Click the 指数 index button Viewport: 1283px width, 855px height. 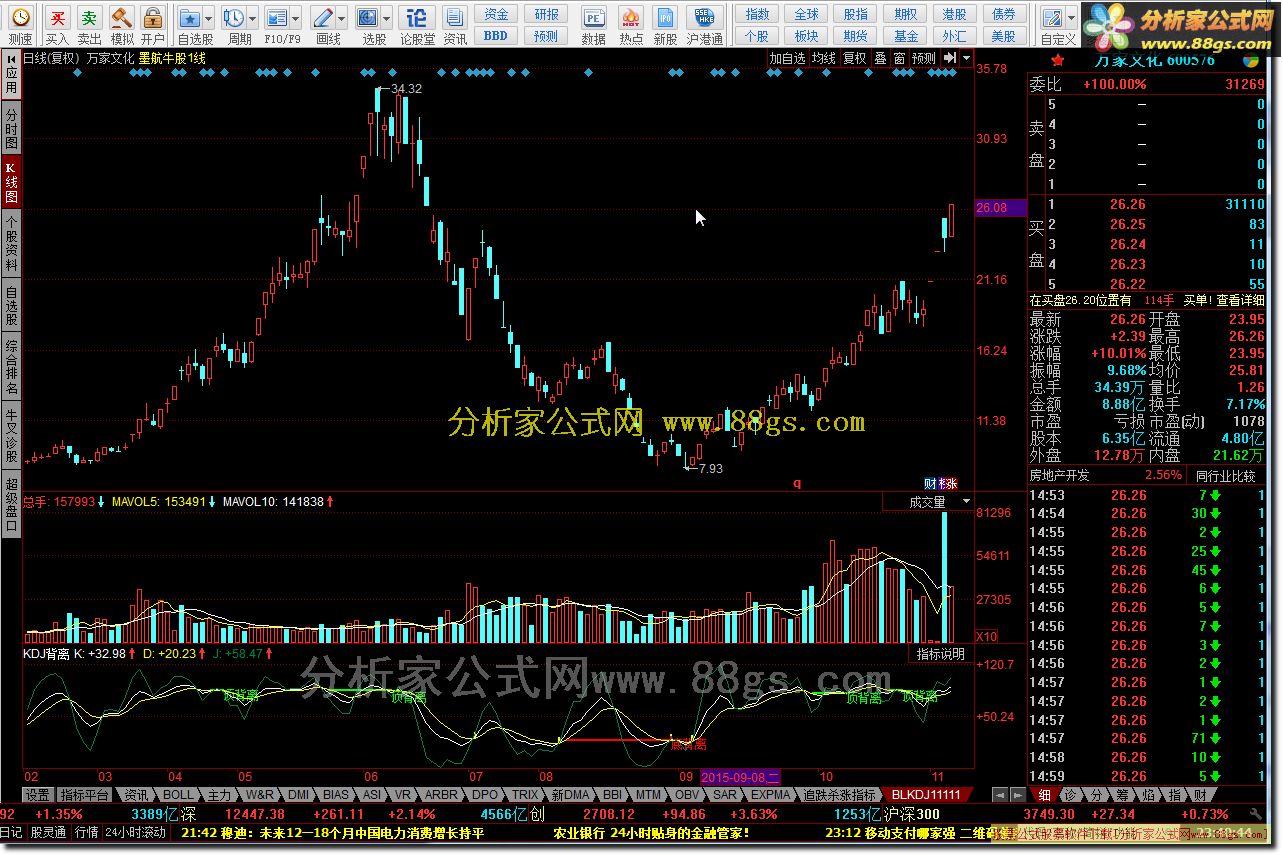(758, 14)
